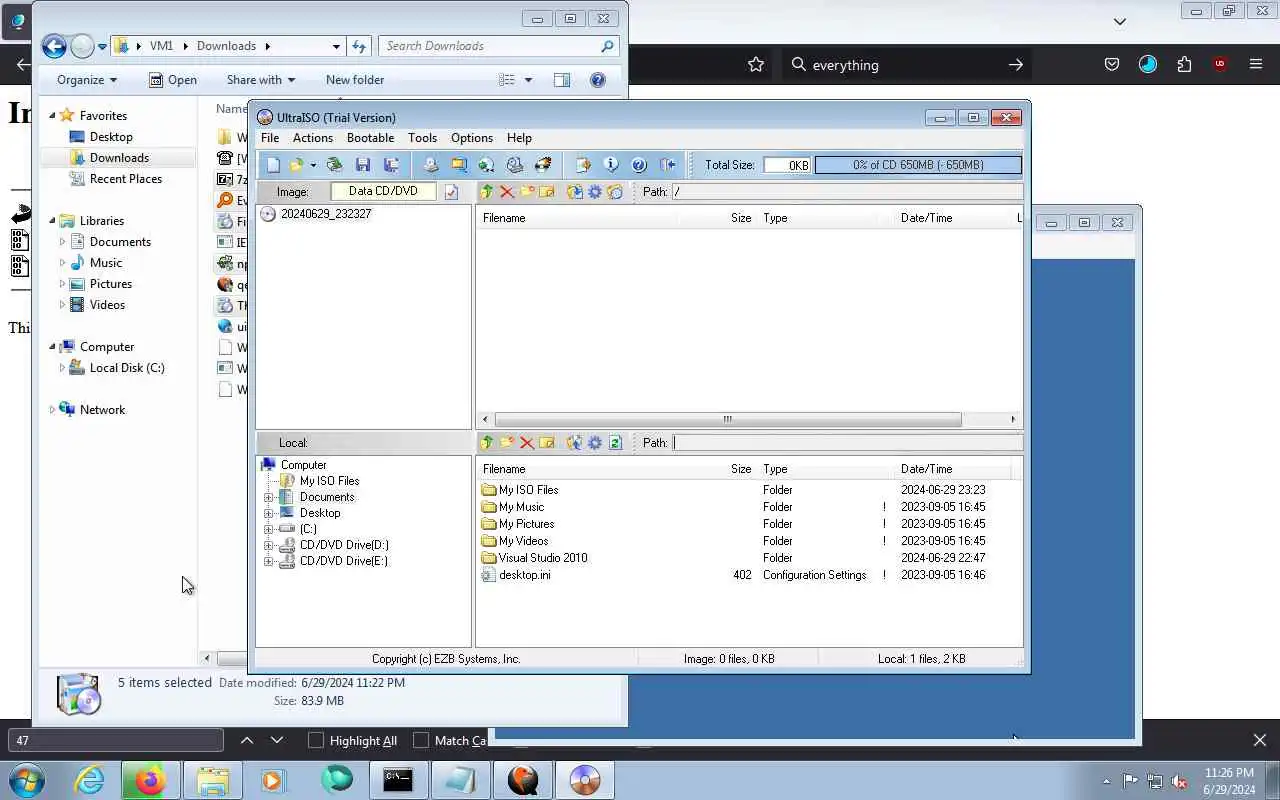Click the Local Path input field
Viewport: 1280px width, 800px height.
tap(846, 443)
